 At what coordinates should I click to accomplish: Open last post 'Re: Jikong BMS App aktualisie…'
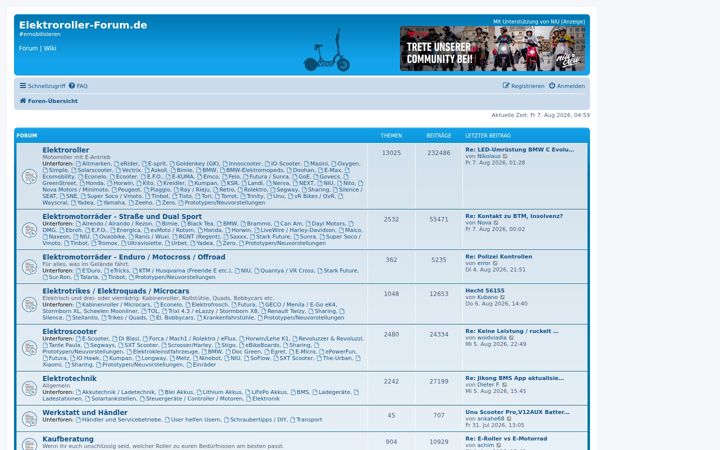point(514,378)
